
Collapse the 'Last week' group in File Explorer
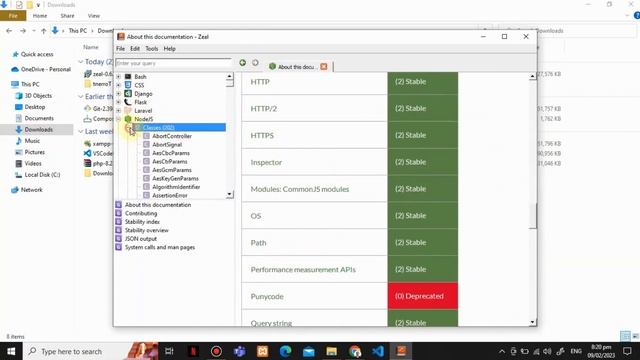click(80, 131)
